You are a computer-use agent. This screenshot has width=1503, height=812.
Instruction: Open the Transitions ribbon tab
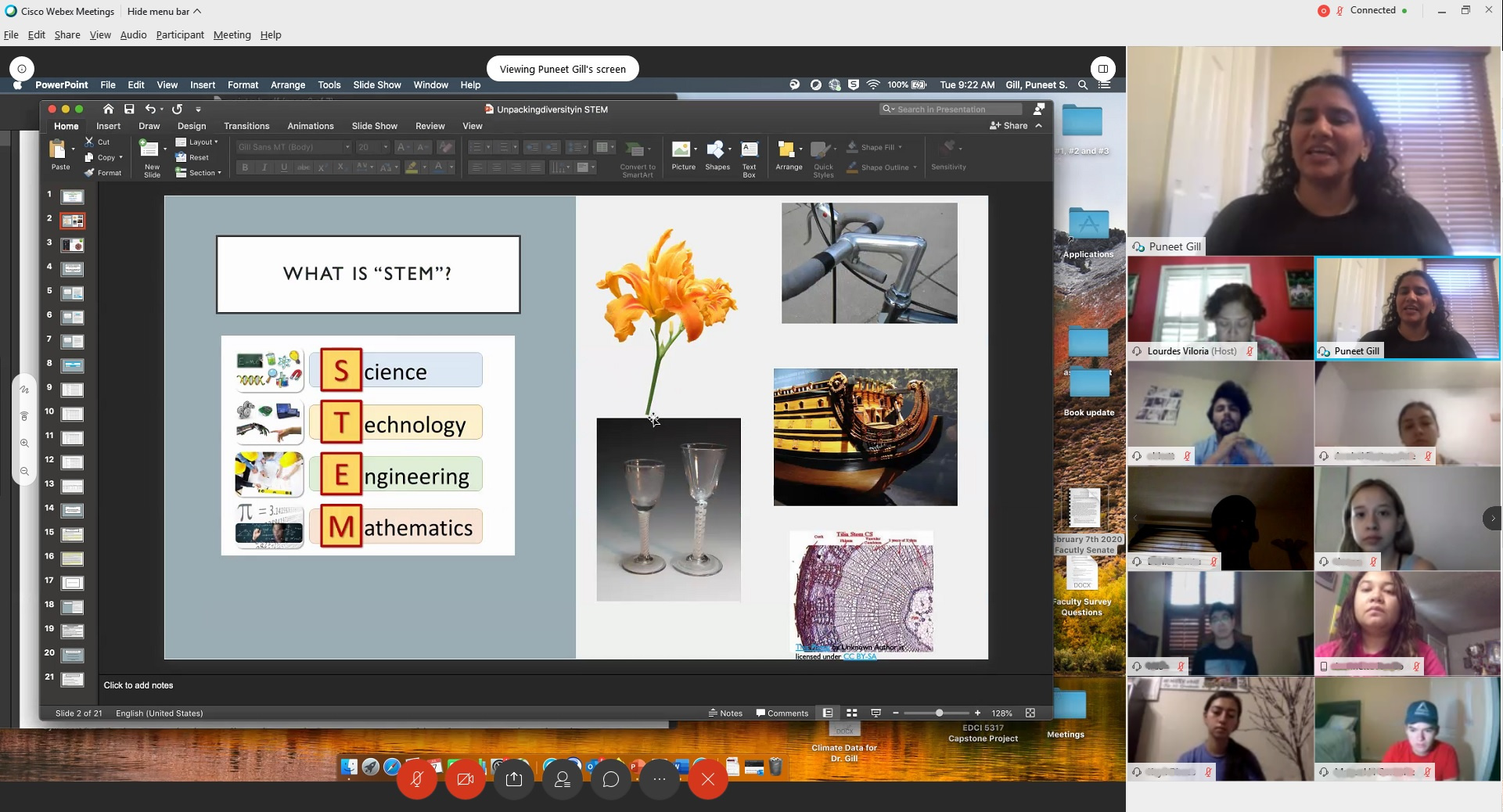(246, 126)
